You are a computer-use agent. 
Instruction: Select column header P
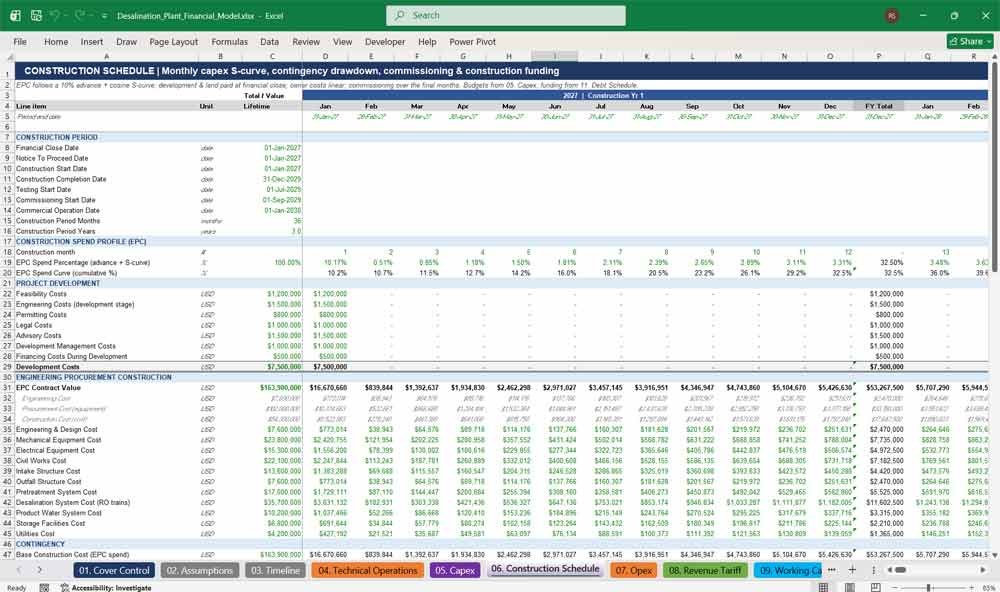(x=879, y=56)
